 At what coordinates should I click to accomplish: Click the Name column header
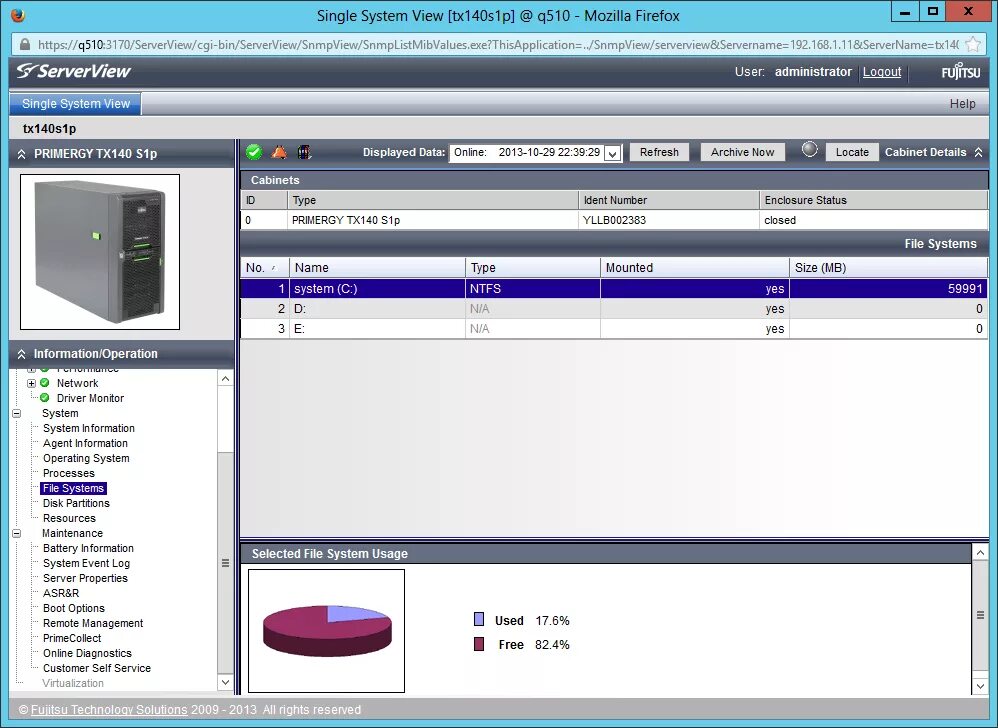click(x=377, y=267)
